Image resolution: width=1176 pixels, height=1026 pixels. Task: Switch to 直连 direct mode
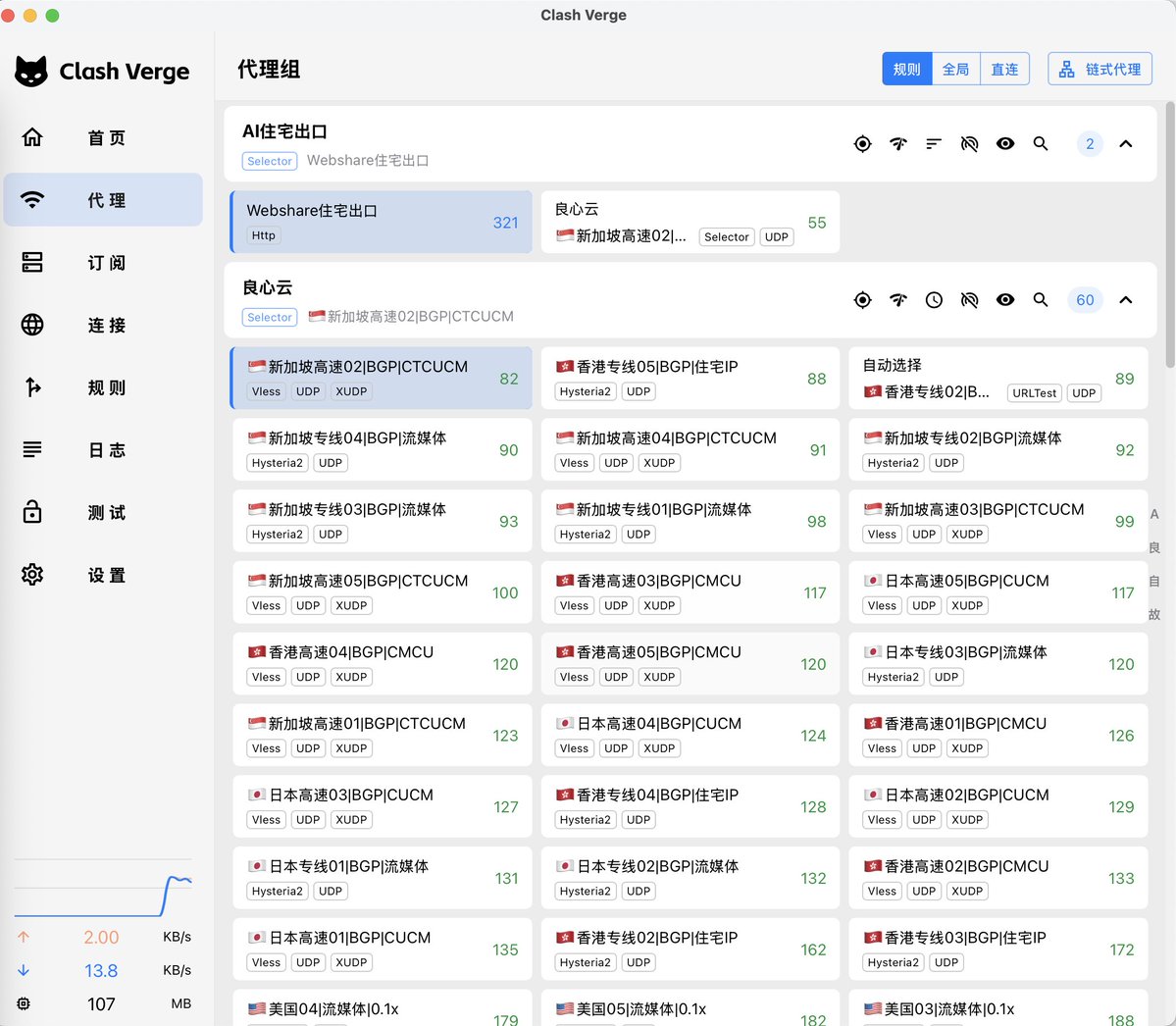1004,69
